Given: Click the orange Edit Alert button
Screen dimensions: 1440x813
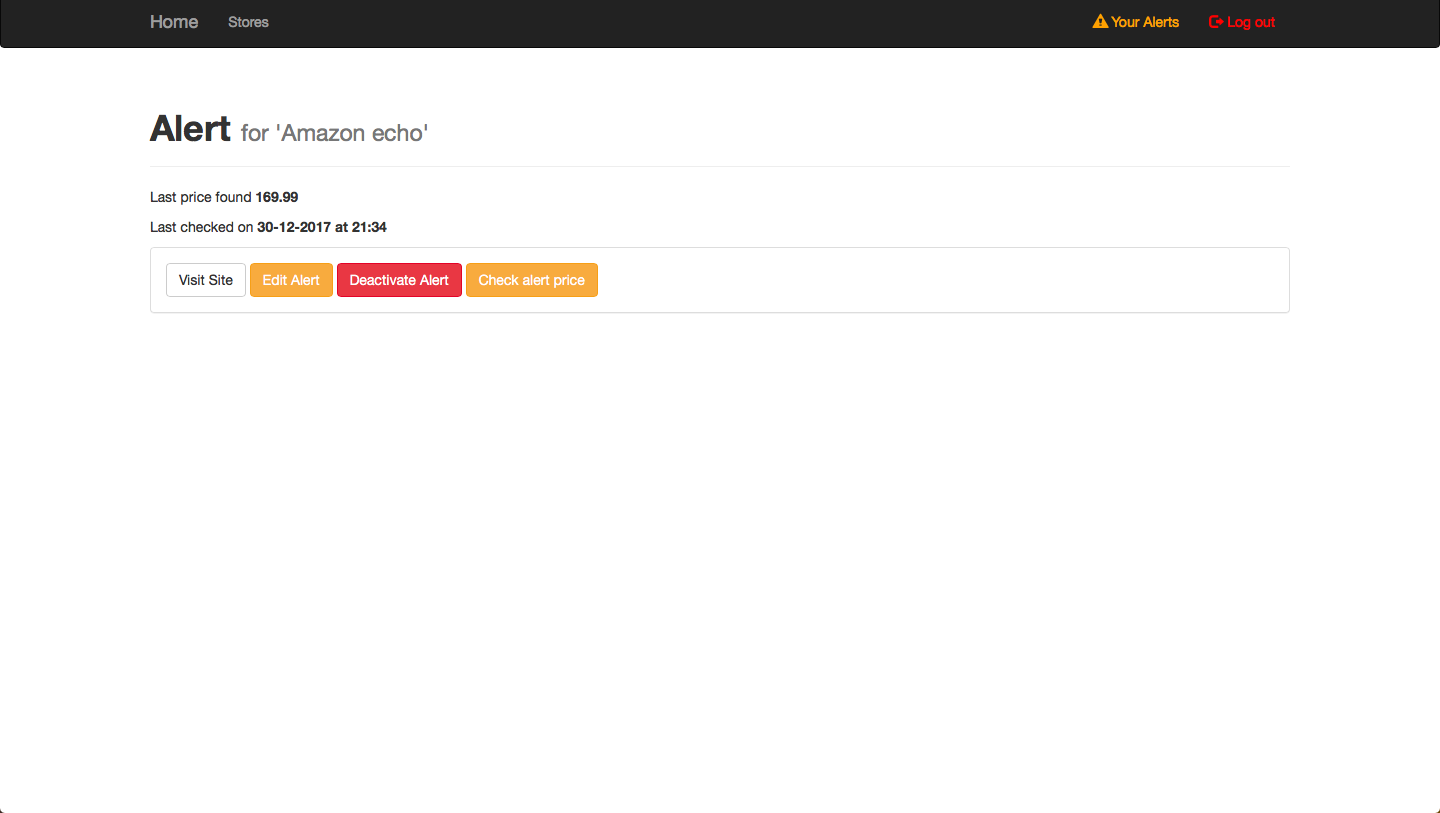Looking at the screenshot, I should (x=291, y=280).
